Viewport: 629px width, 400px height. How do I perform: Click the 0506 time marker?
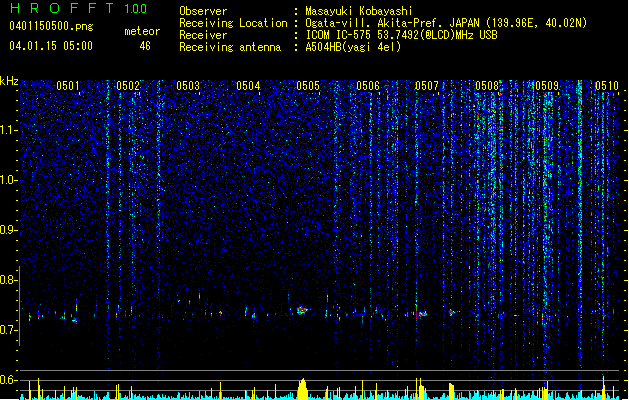(368, 86)
